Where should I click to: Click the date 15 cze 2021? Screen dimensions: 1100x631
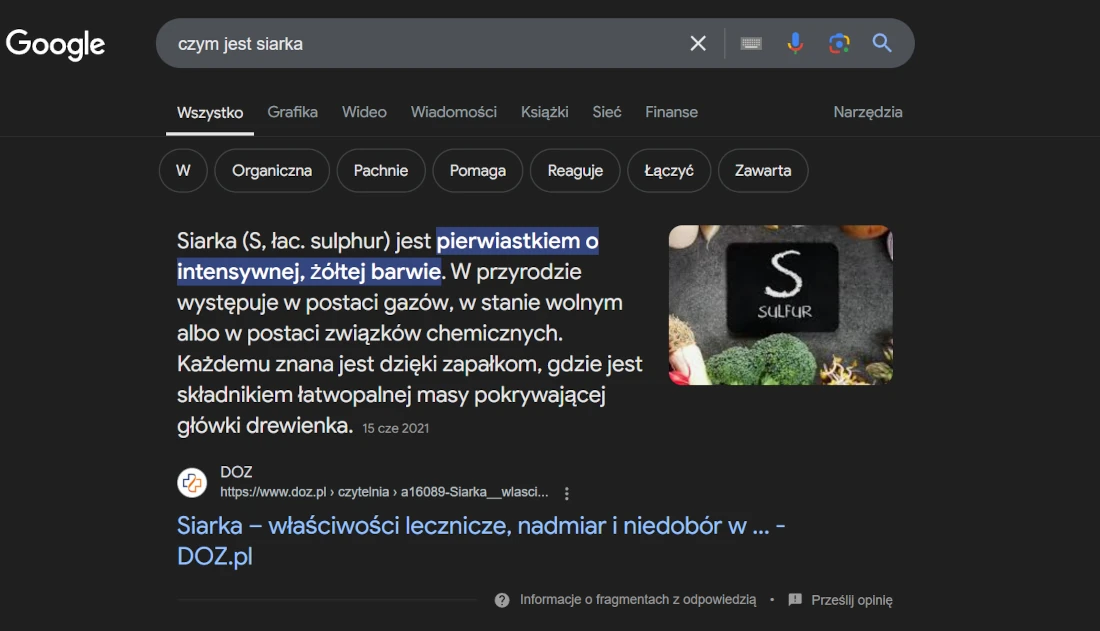click(396, 428)
